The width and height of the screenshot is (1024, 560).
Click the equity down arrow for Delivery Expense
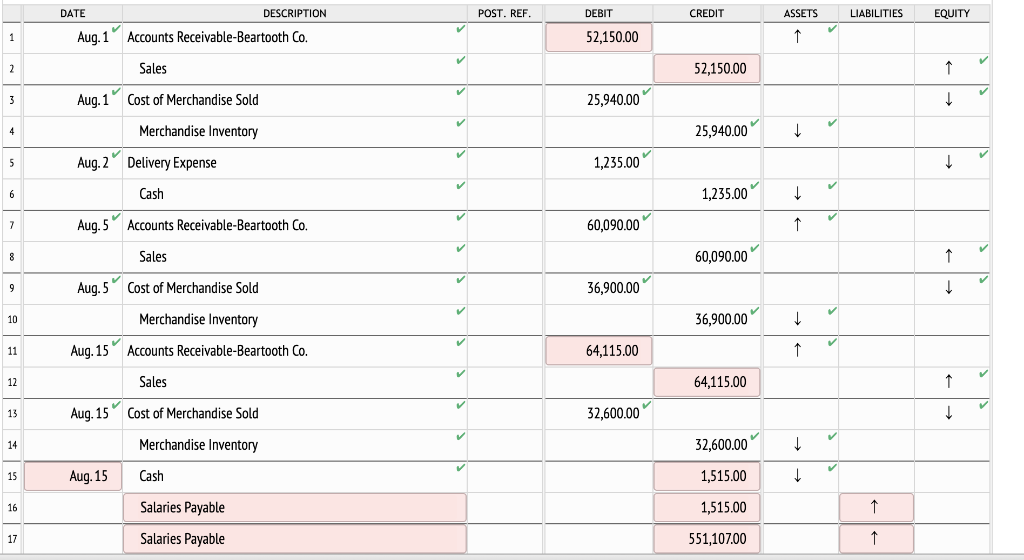(x=949, y=162)
